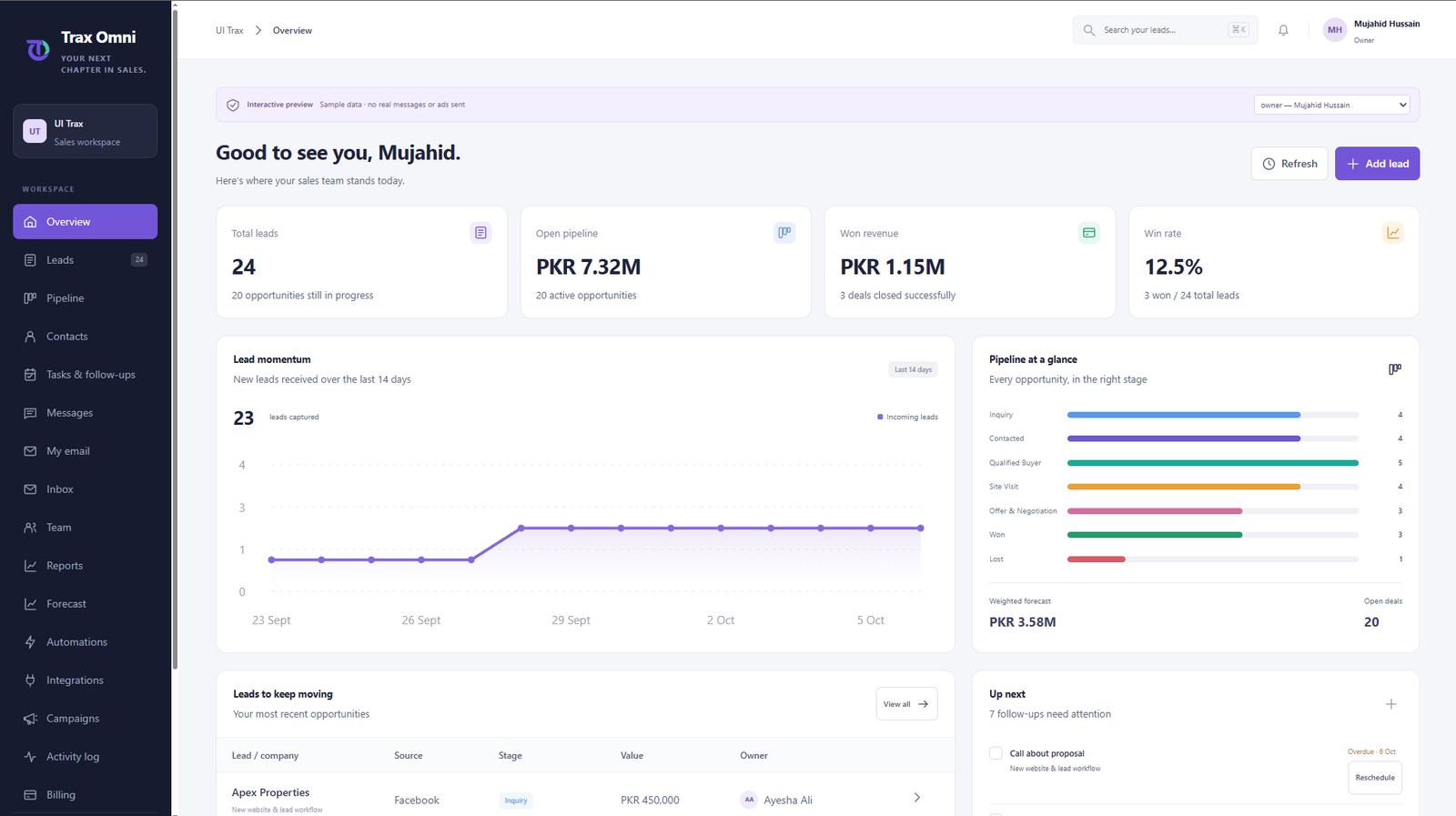This screenshot has height=816, width=1456.
Task: Open the UI Trax workspace switcher
Action: click(86, 131)
